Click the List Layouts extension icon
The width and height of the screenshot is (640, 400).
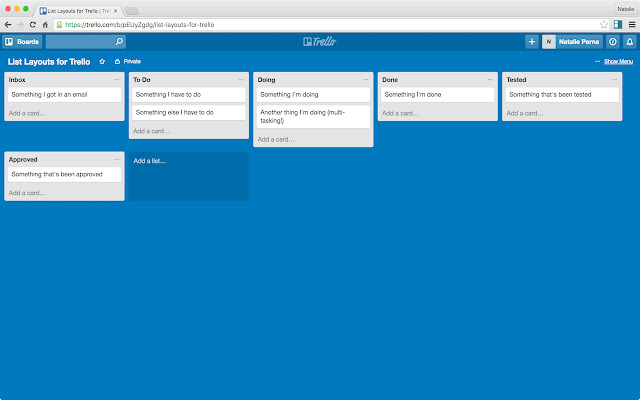click(x=618, y=25)
